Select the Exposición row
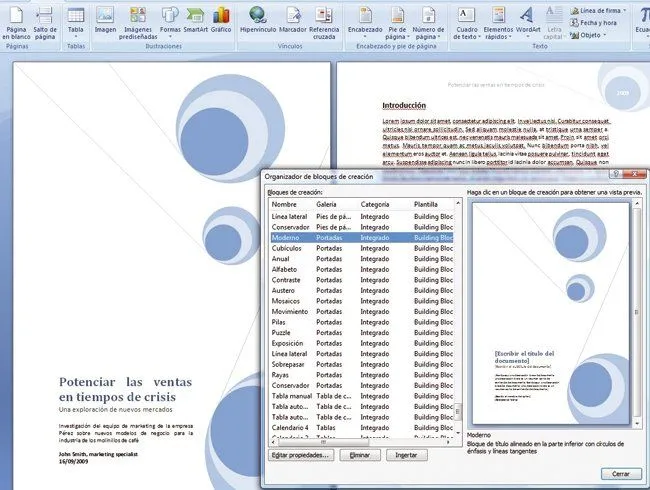 click(x=362, y=343)
